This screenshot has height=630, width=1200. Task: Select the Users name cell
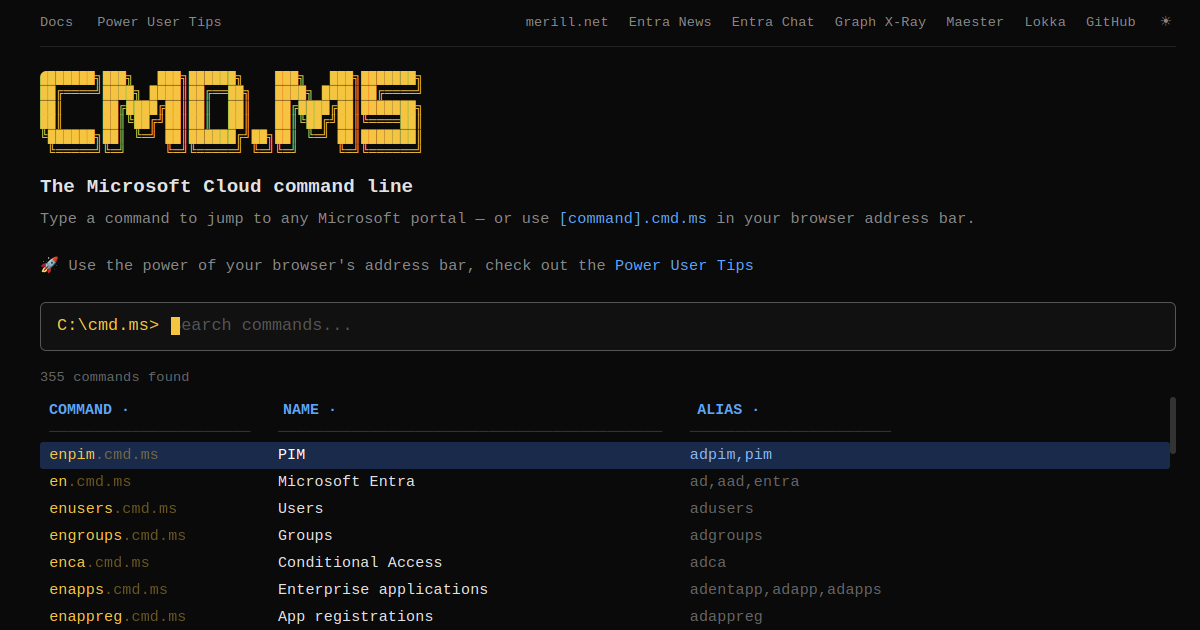click(301, 509)
